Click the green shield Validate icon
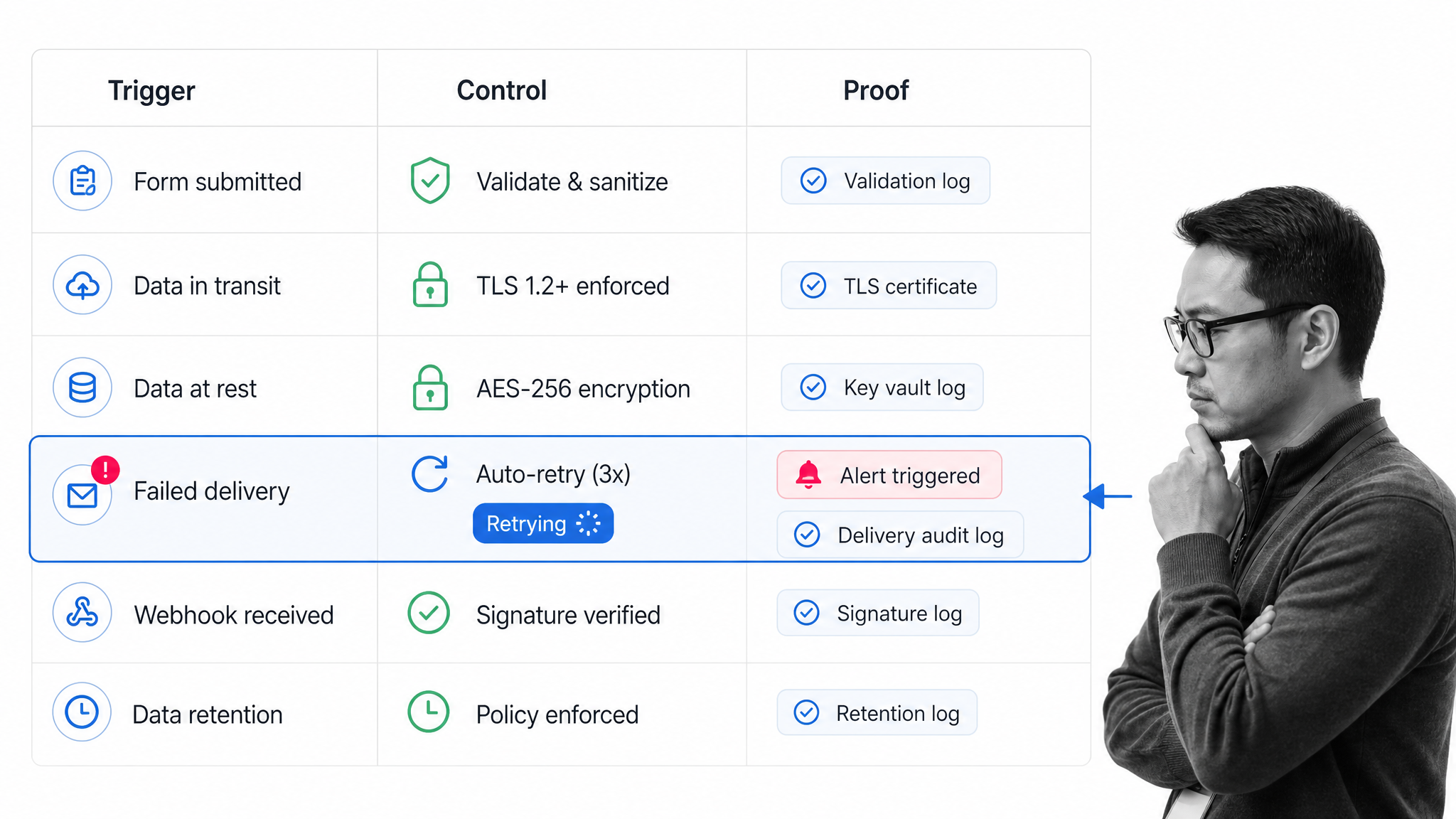This screenshot has width=1456, height=819. click(x=430, y=181)
